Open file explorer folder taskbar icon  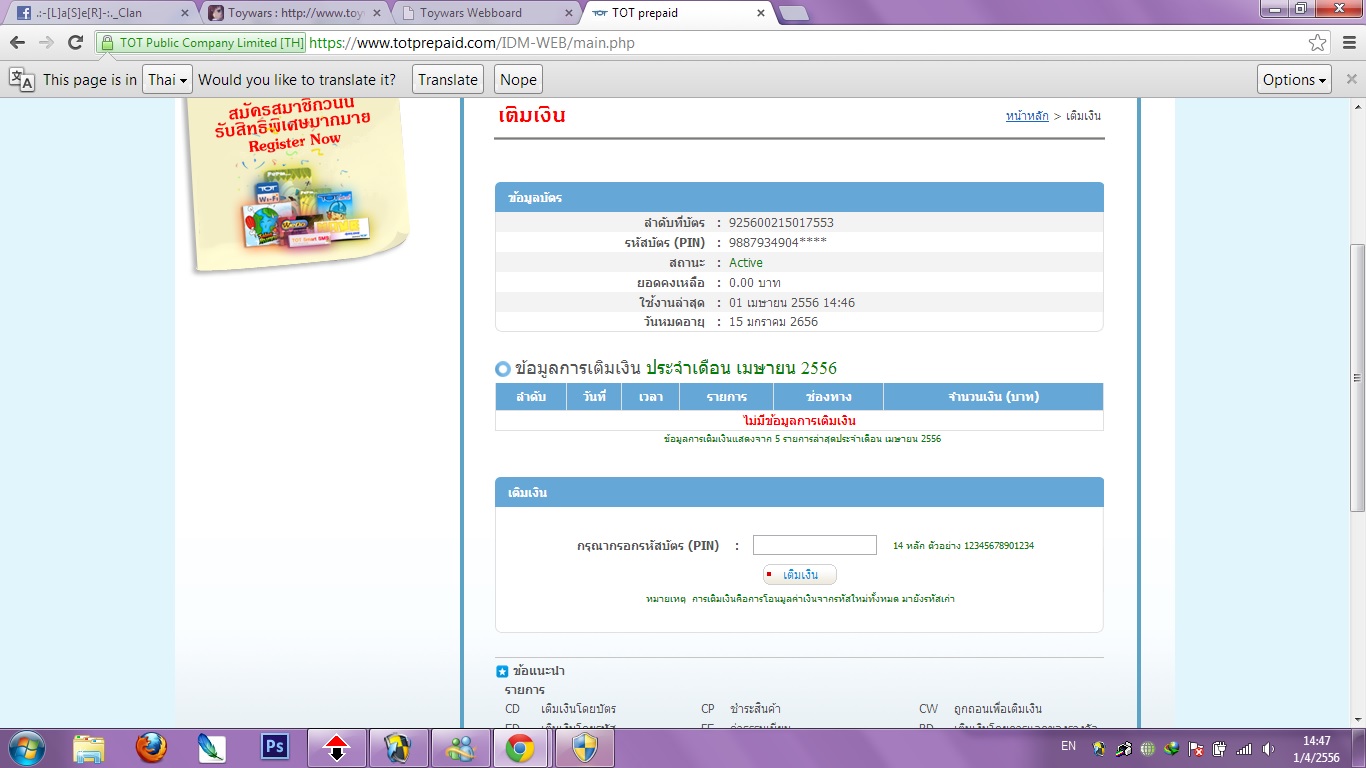click(89, 748)
